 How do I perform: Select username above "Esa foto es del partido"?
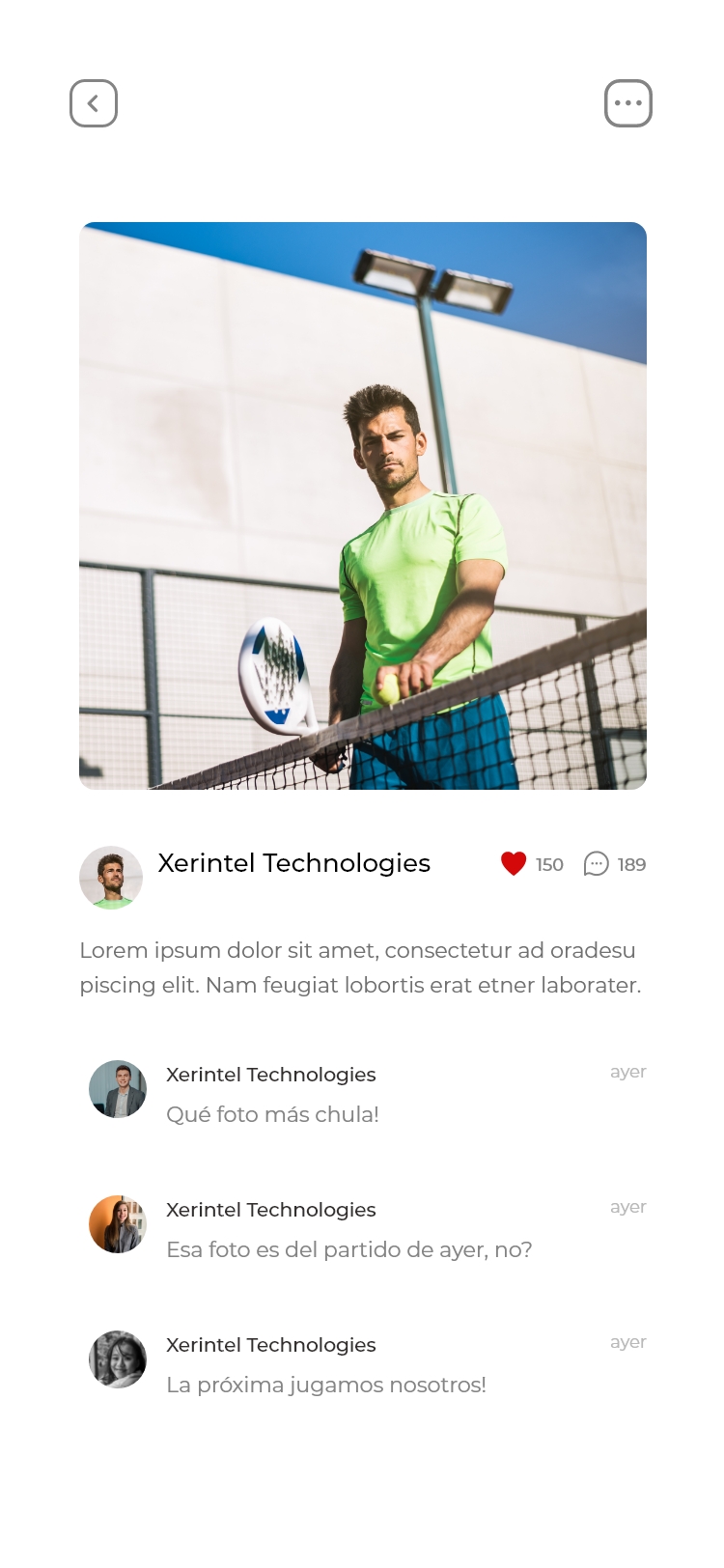pyautogui.click(x=271, y=1210)
